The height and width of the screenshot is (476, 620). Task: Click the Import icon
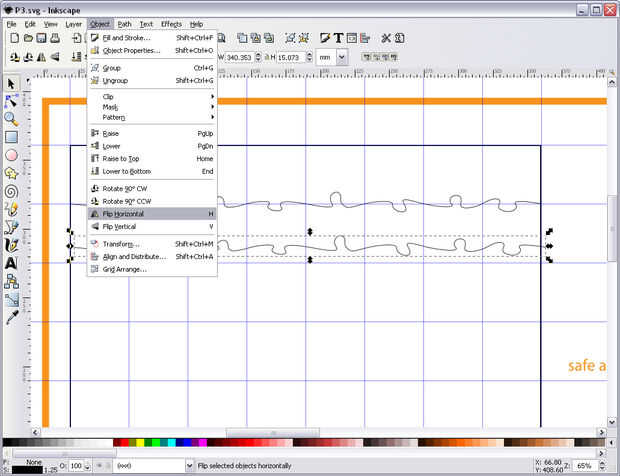(x=77, y=38)
